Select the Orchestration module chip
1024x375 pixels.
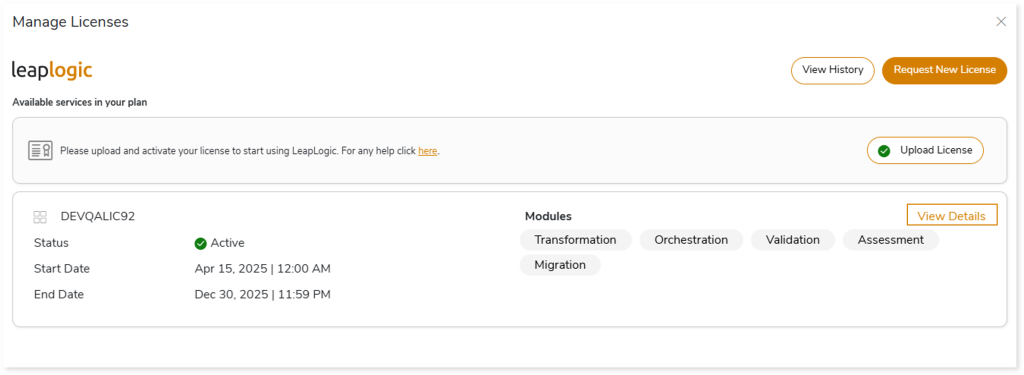tap(691, 240)
